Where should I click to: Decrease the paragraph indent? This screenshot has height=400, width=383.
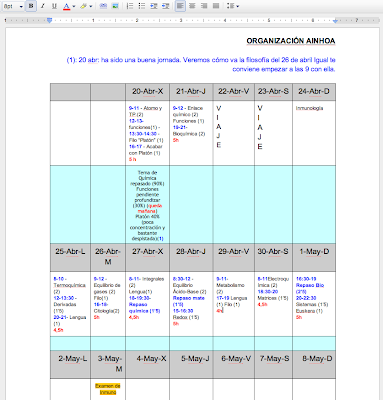coord(154,6)
